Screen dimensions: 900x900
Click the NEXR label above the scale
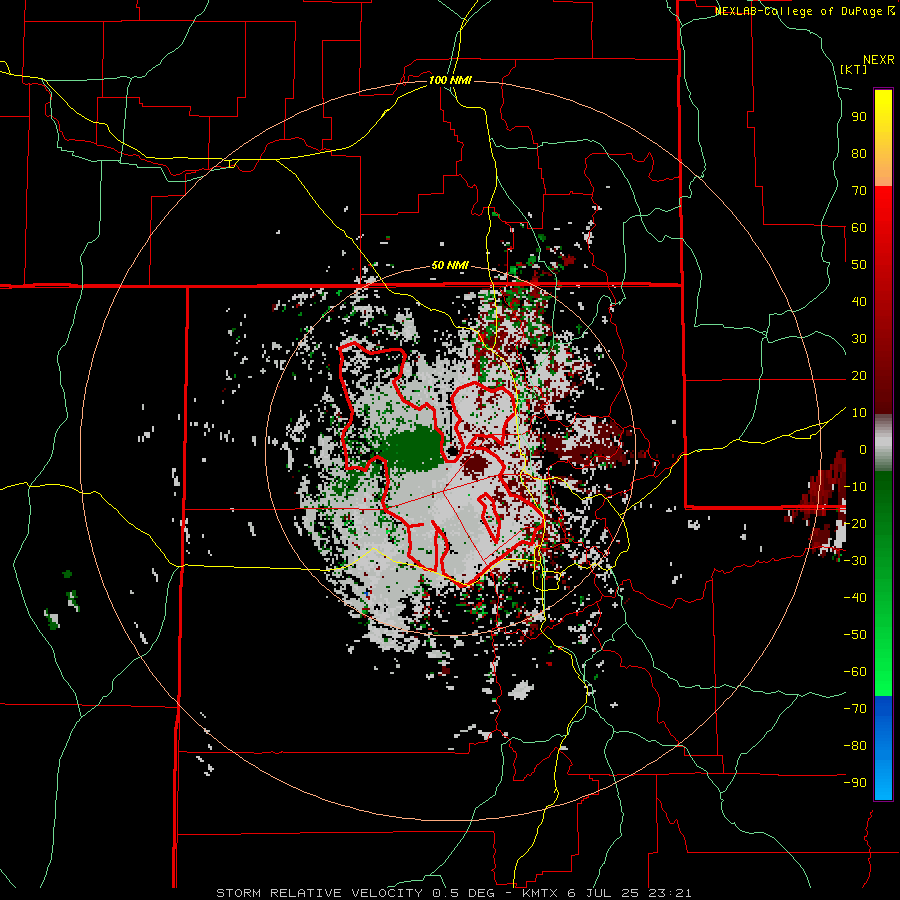(x=878, y=60)
